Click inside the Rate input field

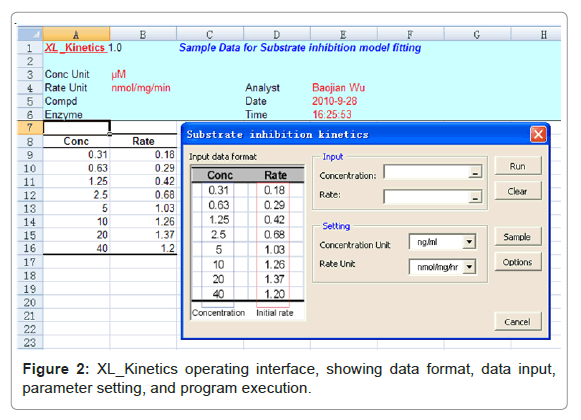[x=426, y=197]
